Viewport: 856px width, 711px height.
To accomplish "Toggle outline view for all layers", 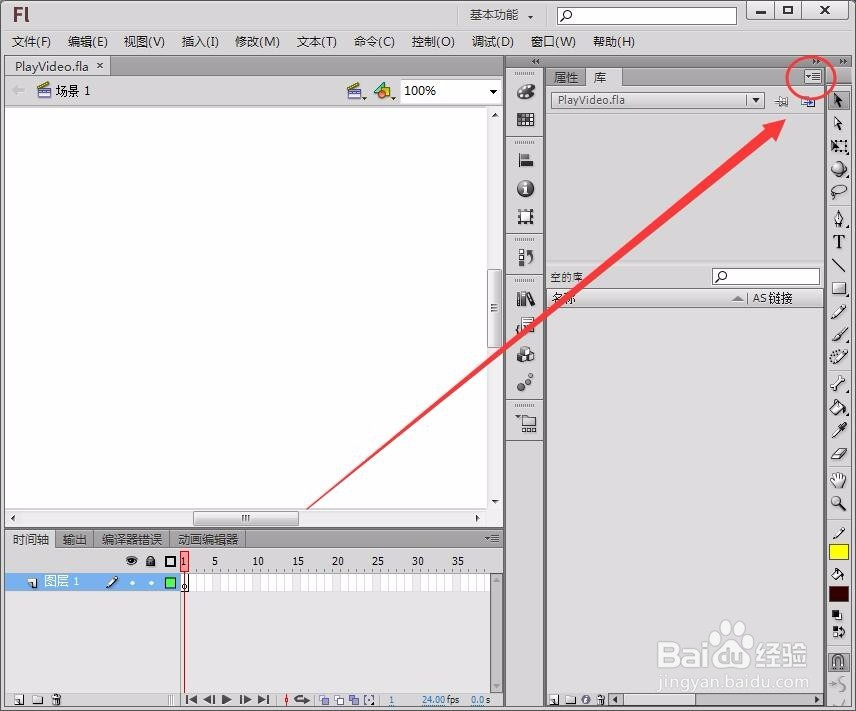I will point(170,561).
